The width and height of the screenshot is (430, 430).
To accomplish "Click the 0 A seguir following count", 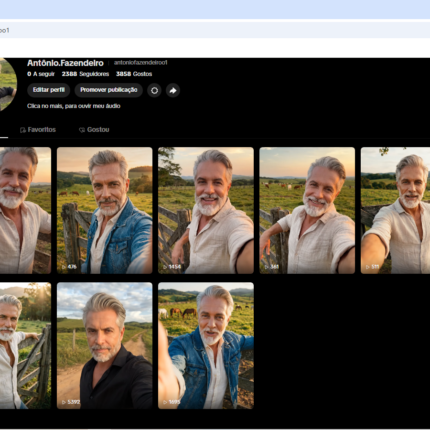I will (x=41, y=74).
